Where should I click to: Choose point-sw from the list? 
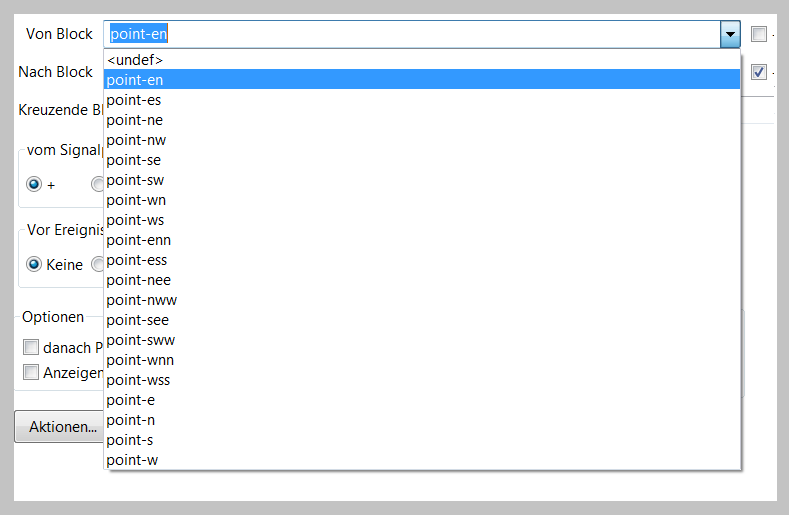135,180
